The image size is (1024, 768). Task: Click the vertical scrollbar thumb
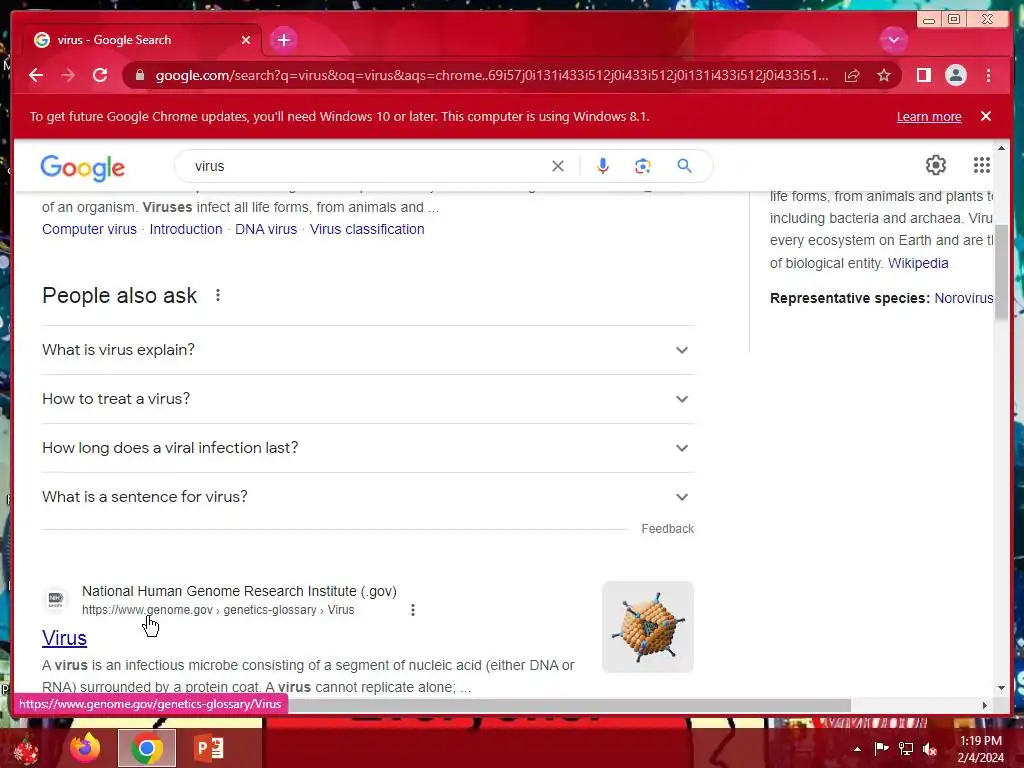point(1001,271)
